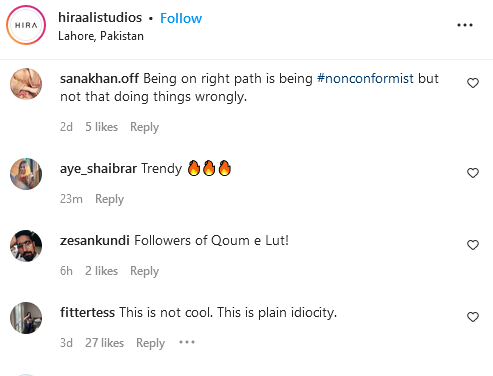Screen dimensions: 493x376
Task: Like aye_shaibrar's Trendy comment heart
Action: click(x=473, y=173)
